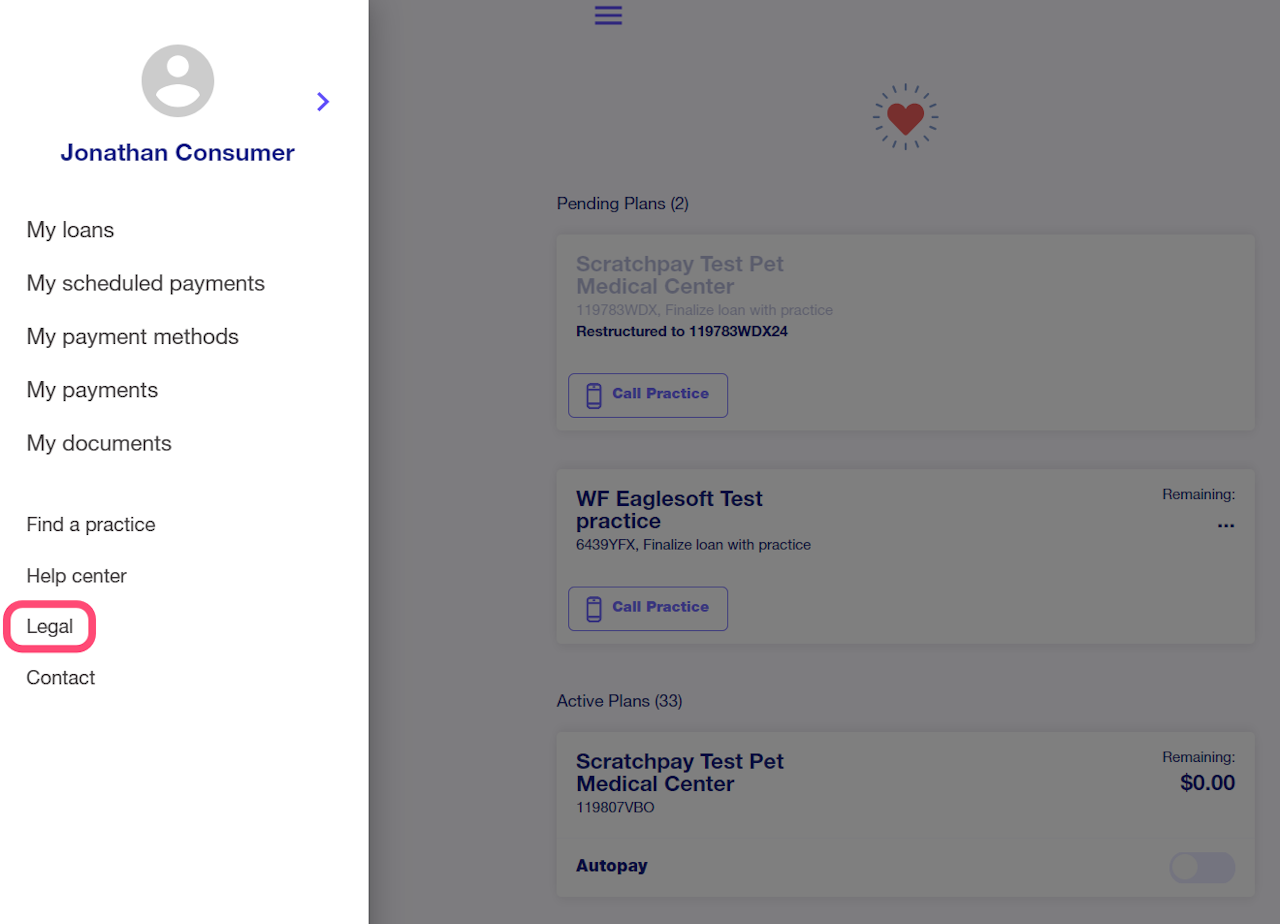Expand profile using the chevron arrow
Image resolution: width=1280 pixels, height=924 pixels.
click(323, 101)
